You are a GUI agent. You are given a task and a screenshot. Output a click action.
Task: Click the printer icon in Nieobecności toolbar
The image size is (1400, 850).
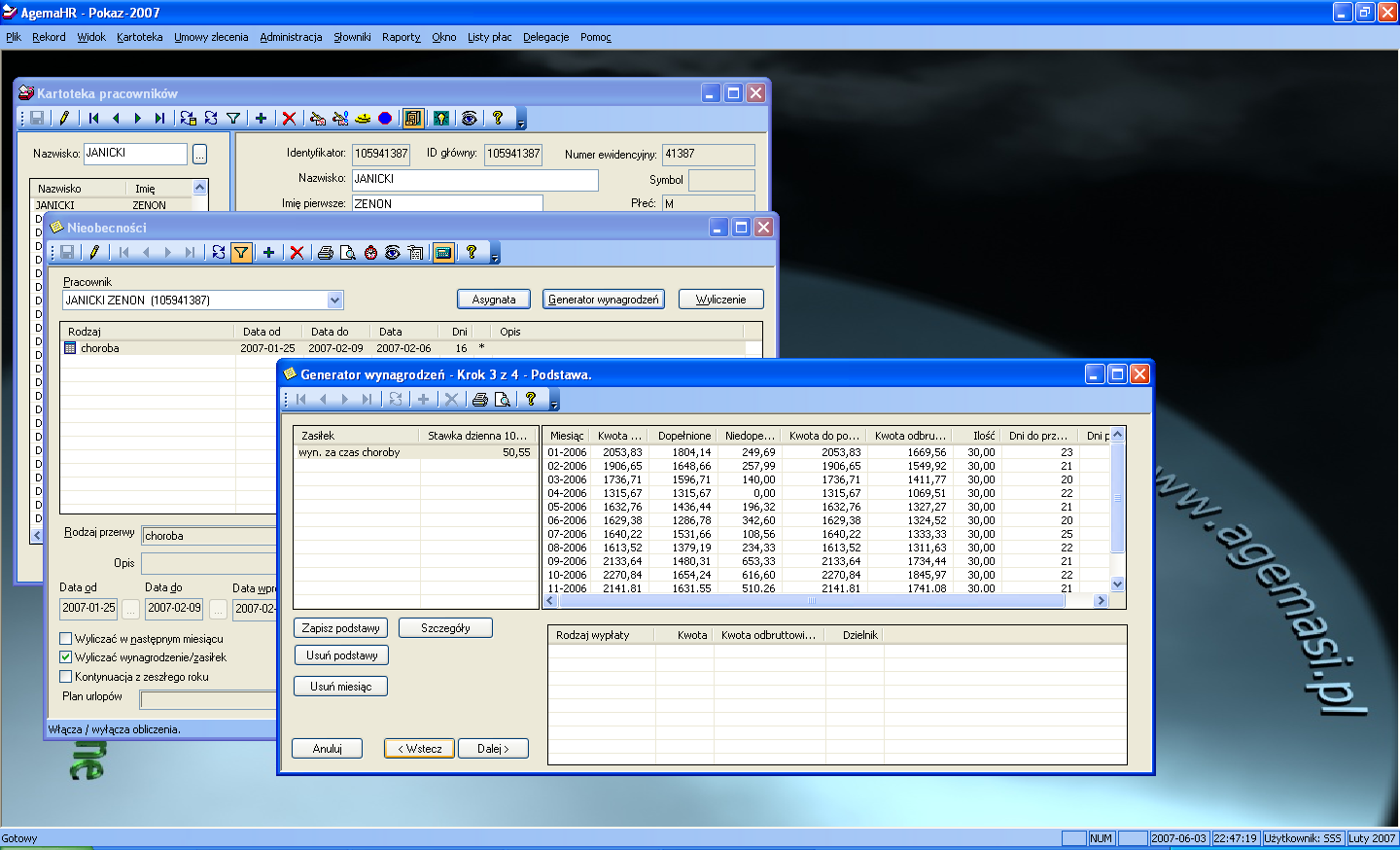coord(326,252)
